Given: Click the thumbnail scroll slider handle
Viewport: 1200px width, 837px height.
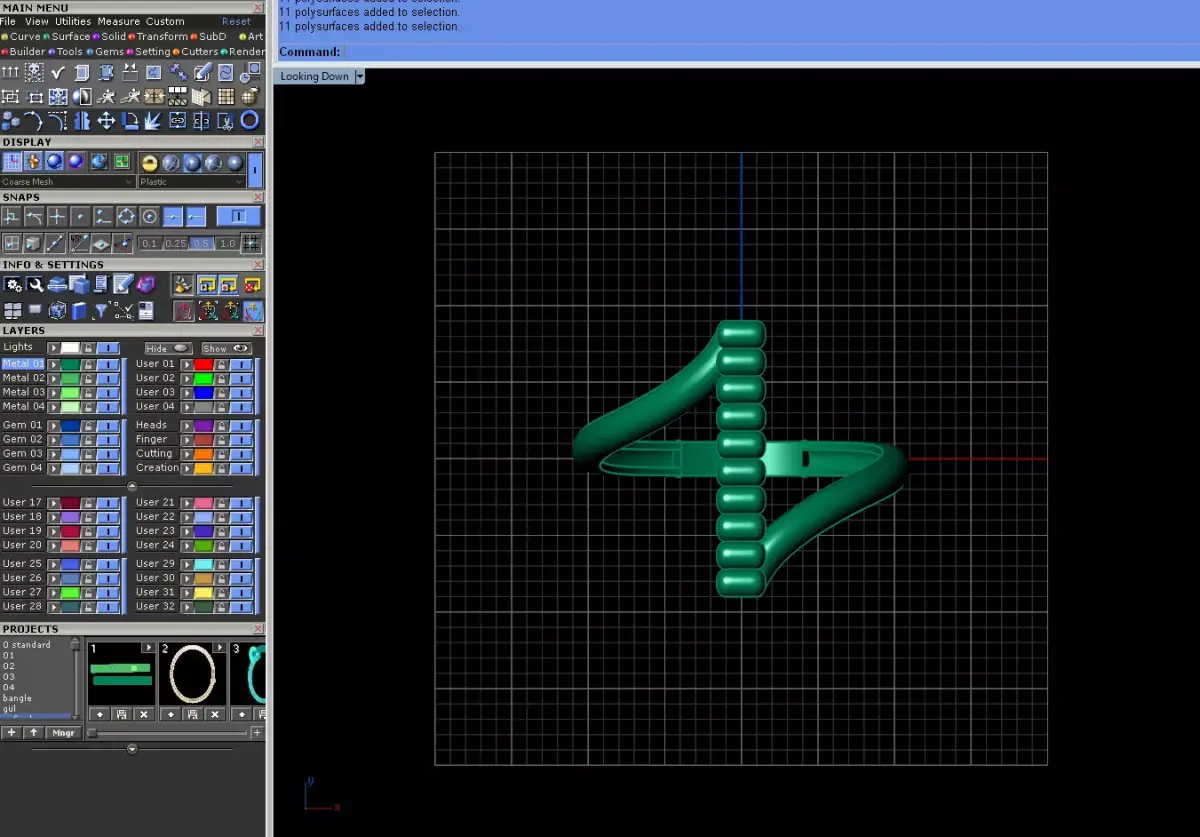Looking at the screenshot, I should 92,733.
